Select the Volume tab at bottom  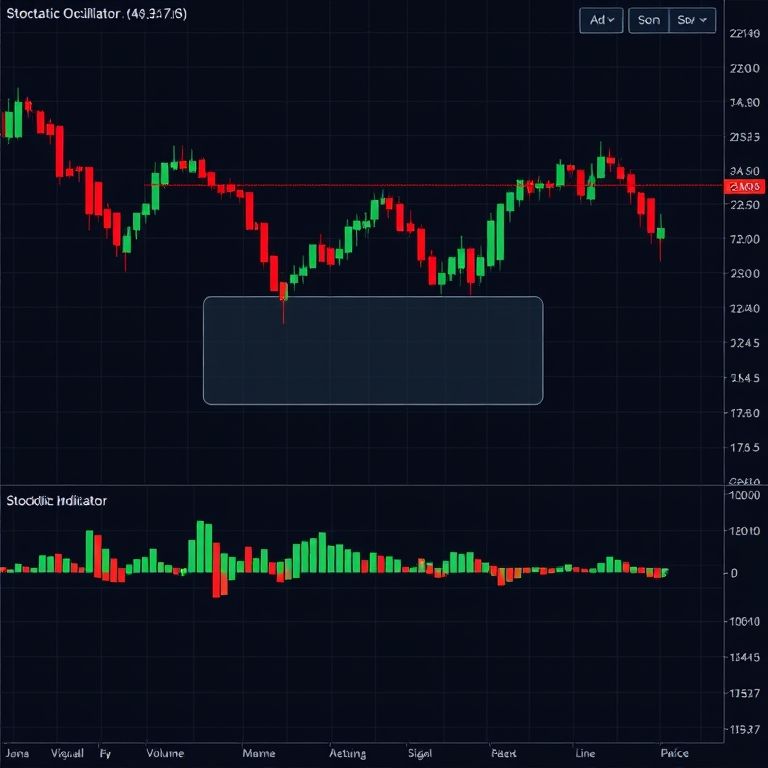point(165,753)
